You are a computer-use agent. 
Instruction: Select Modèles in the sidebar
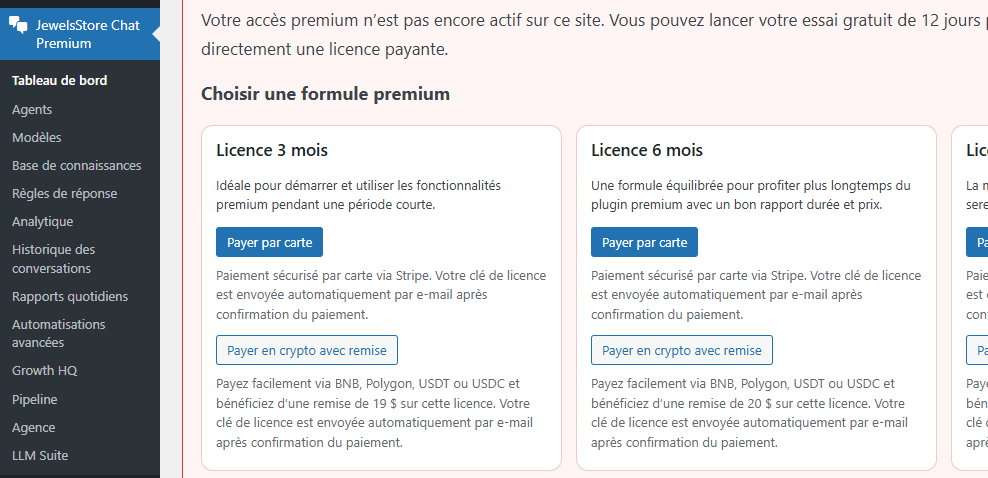tap(37, 138)
